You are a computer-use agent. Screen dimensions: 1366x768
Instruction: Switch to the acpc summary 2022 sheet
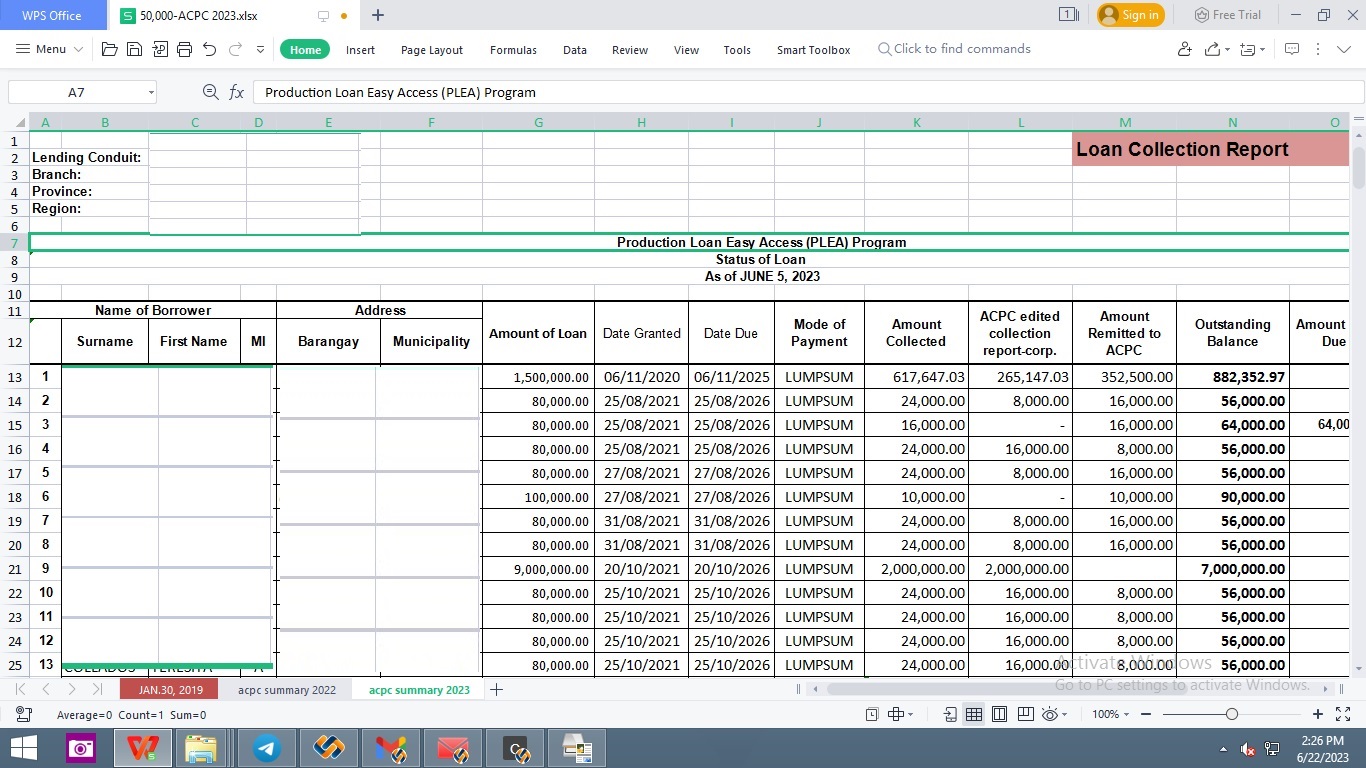(287, 689)
